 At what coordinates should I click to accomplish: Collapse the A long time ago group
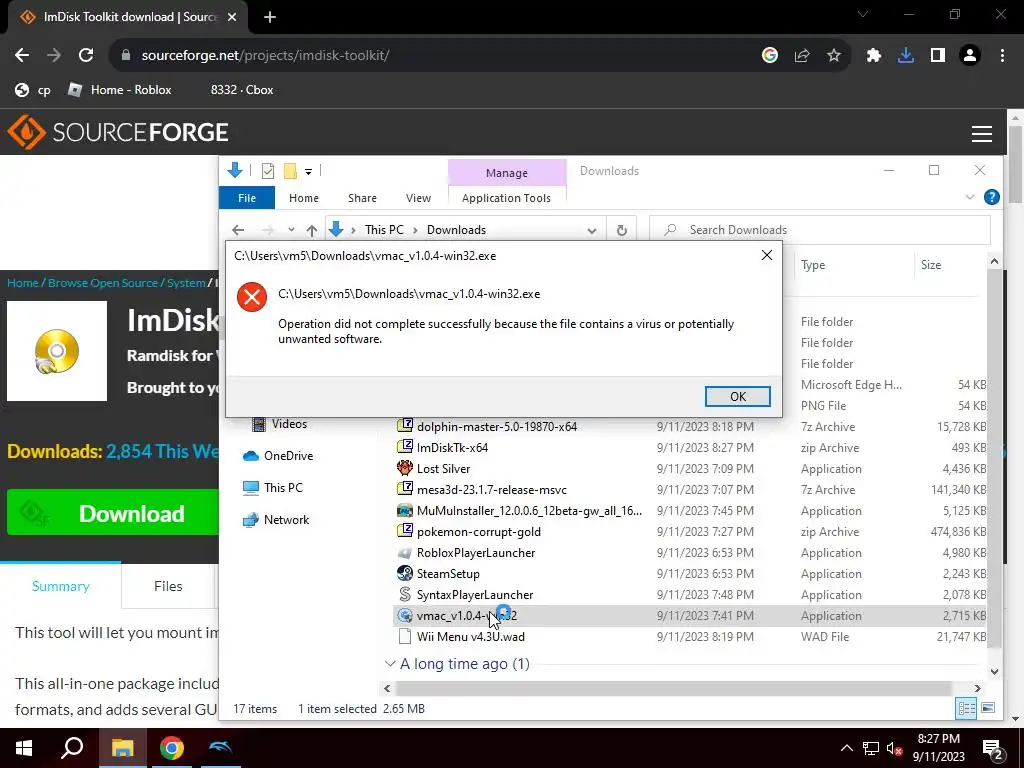(x=390, y=664)
